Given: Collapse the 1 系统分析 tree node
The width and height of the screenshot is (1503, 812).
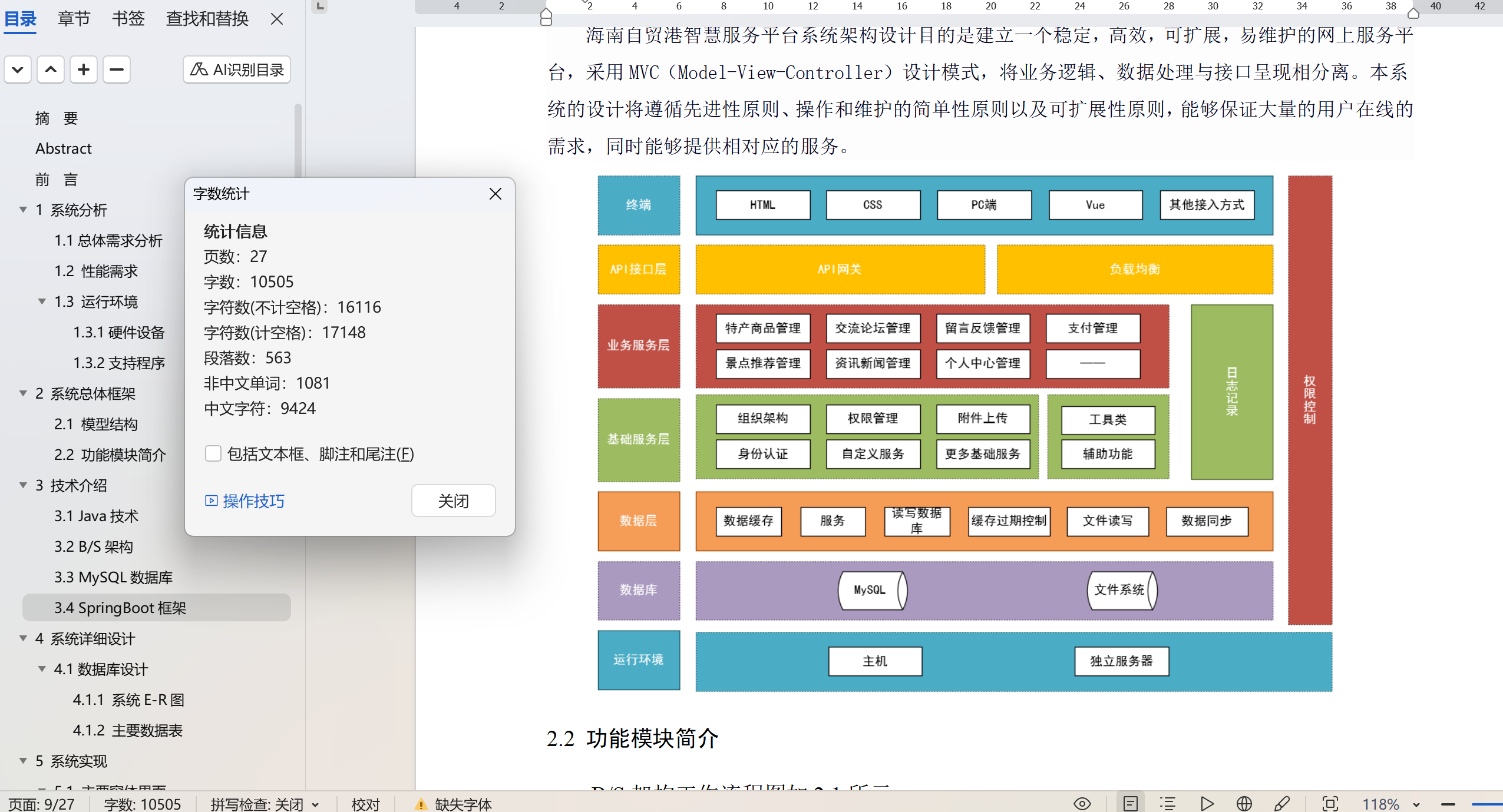Looking at the screenshot, I should 23,210.
